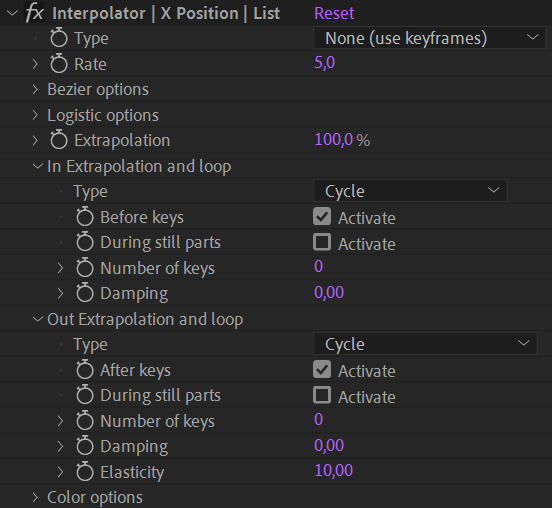Open the None (use keyframes) dropdown
This screenshot has width=552, height=508.
coord(429,38)
